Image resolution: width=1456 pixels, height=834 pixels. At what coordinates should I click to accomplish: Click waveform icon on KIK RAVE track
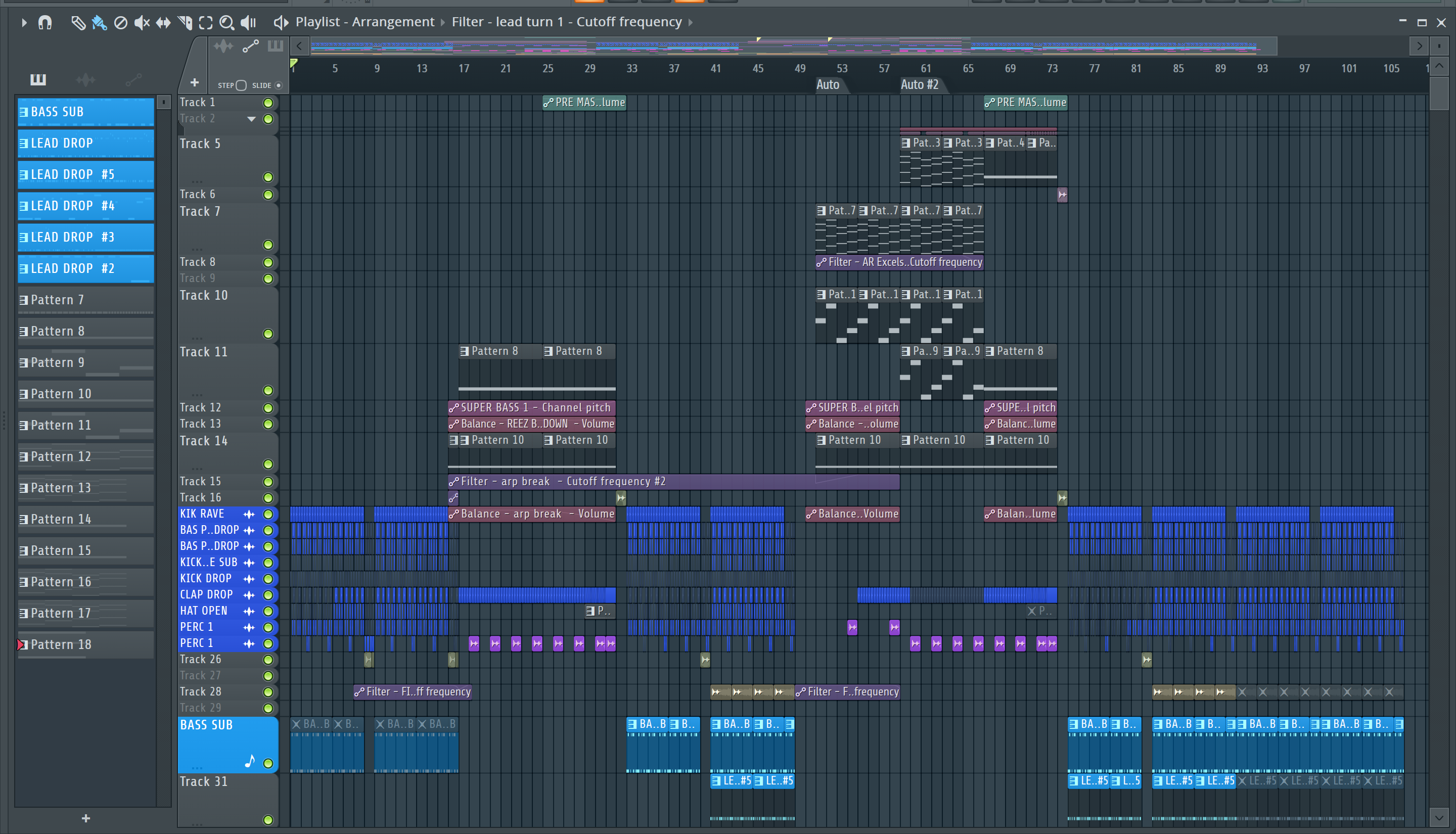click(249, 514)
